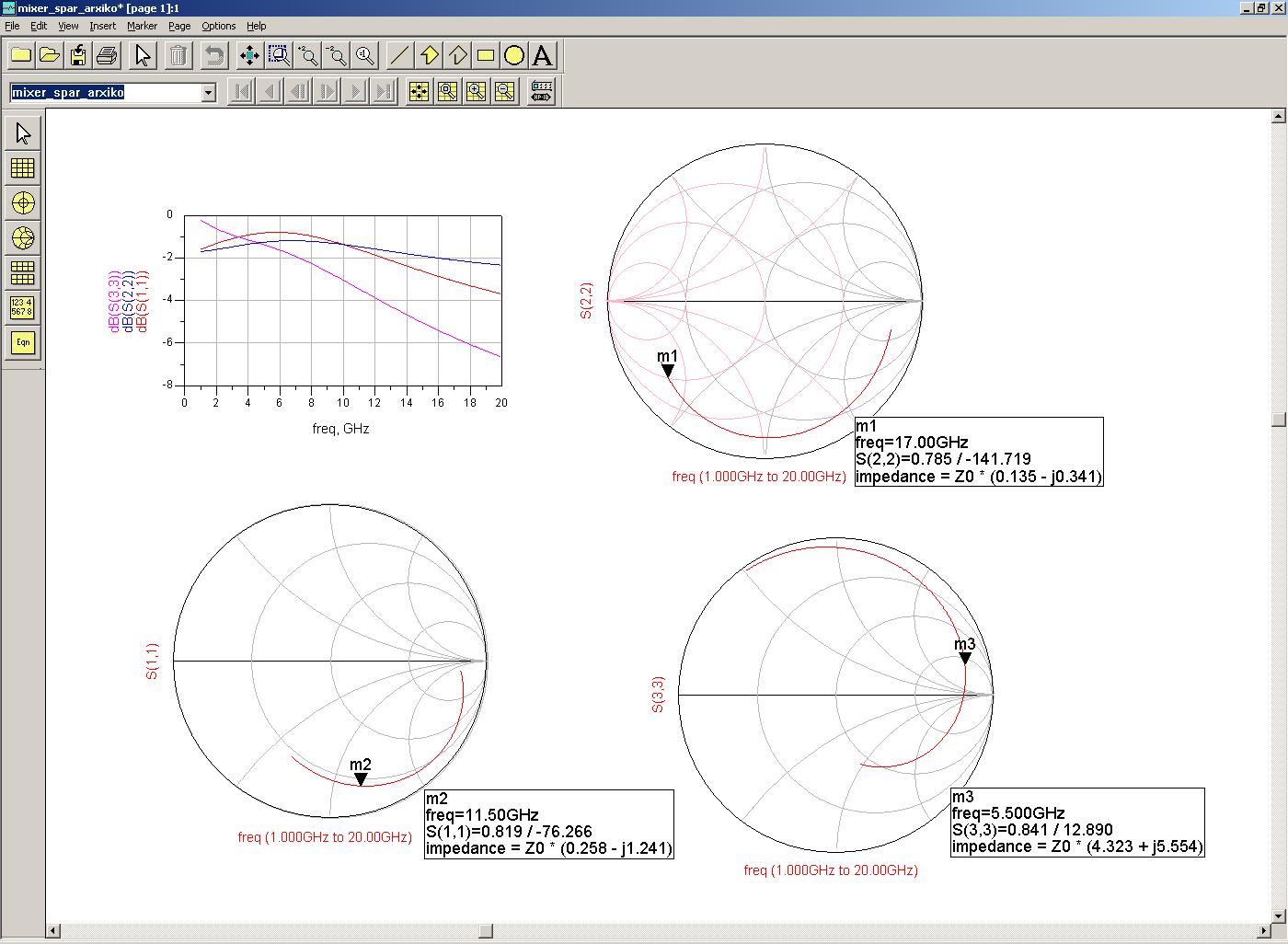The image size is (1288, 944).
Task: Insert a polar plot from the palette
Action: [x=23, y=203]
